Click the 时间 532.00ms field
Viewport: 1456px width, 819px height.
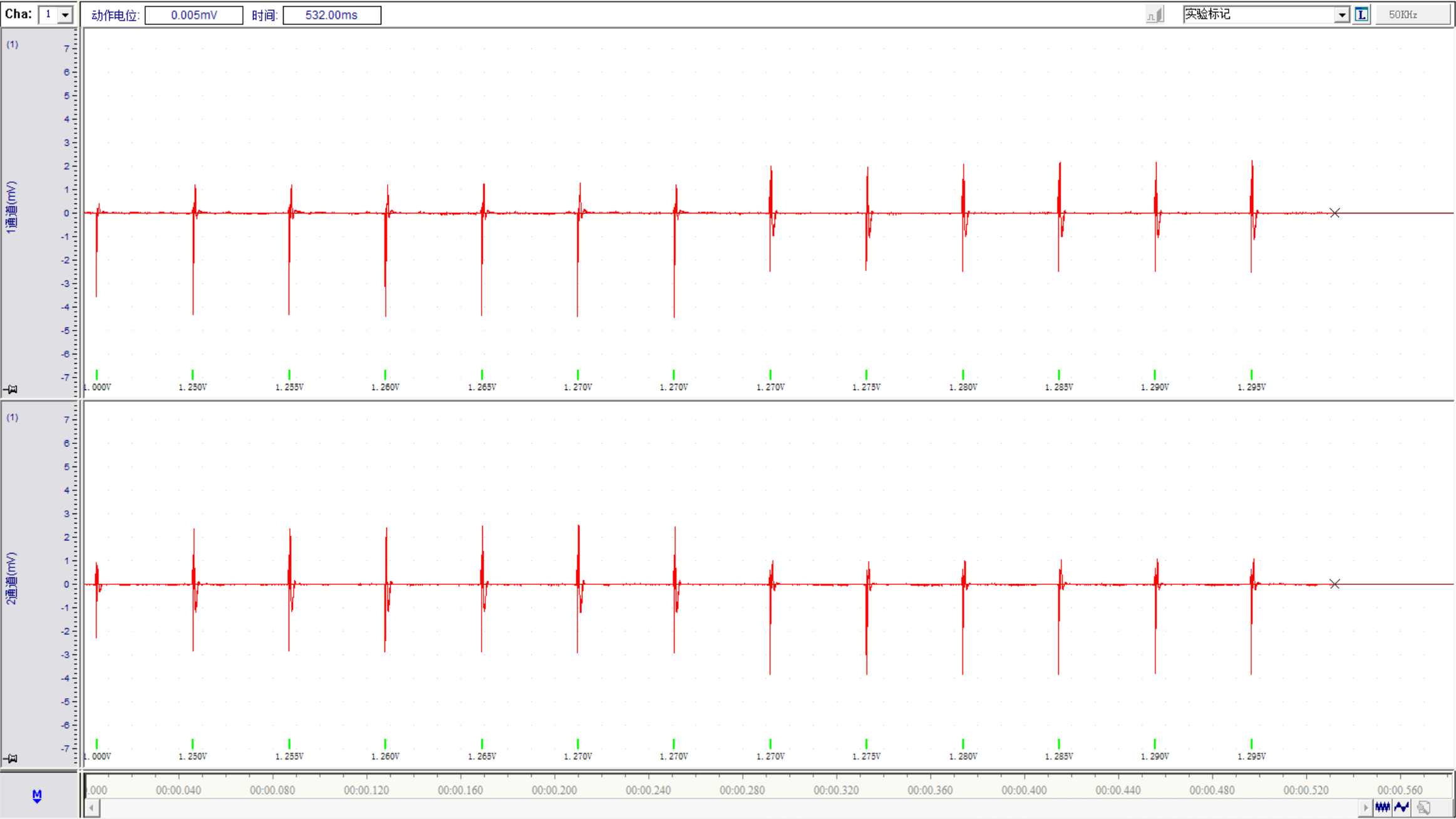pos(331,15)
